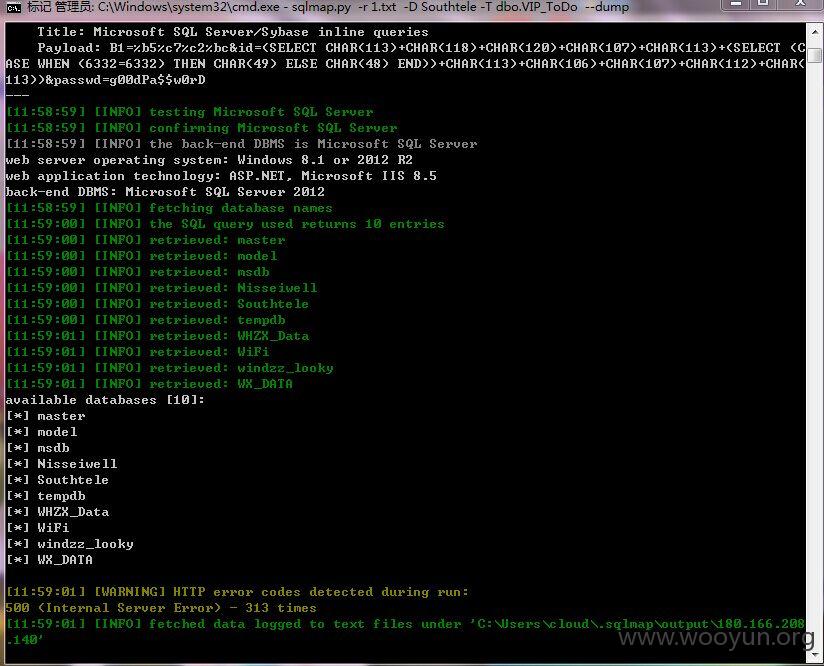This screenshot has height=666, width=824.
Task: Select '[*] windzz_looky' in database list
Action: point(69,544)
